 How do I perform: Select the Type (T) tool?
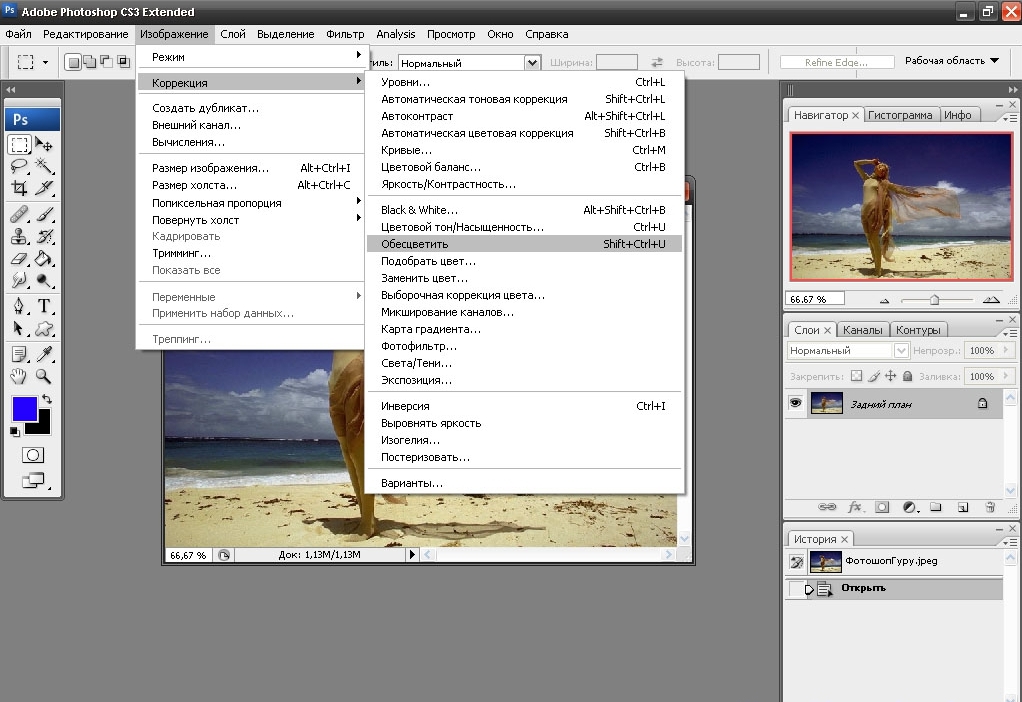44,306
